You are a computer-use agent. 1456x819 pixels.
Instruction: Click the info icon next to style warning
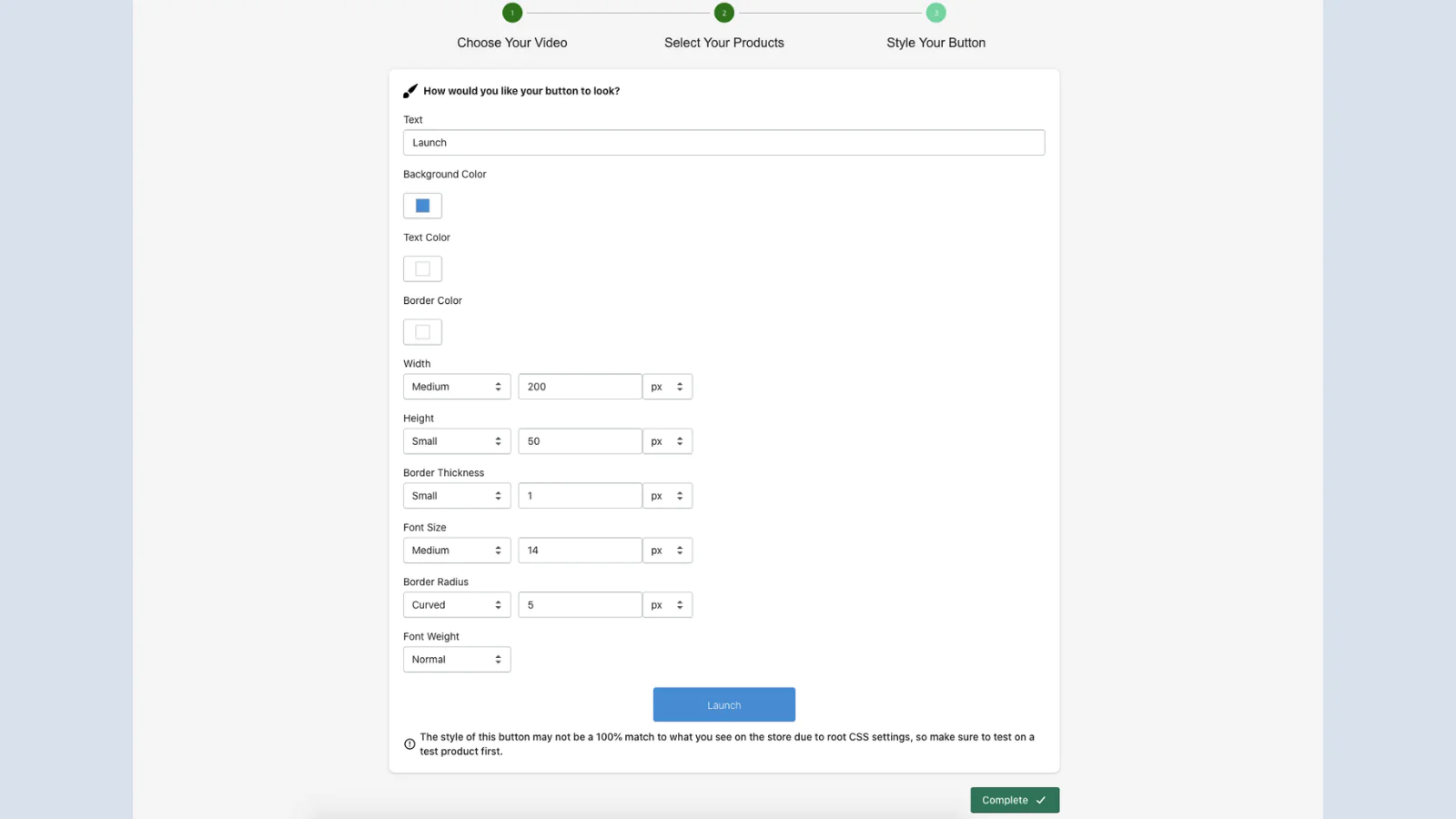pos(409,744)
